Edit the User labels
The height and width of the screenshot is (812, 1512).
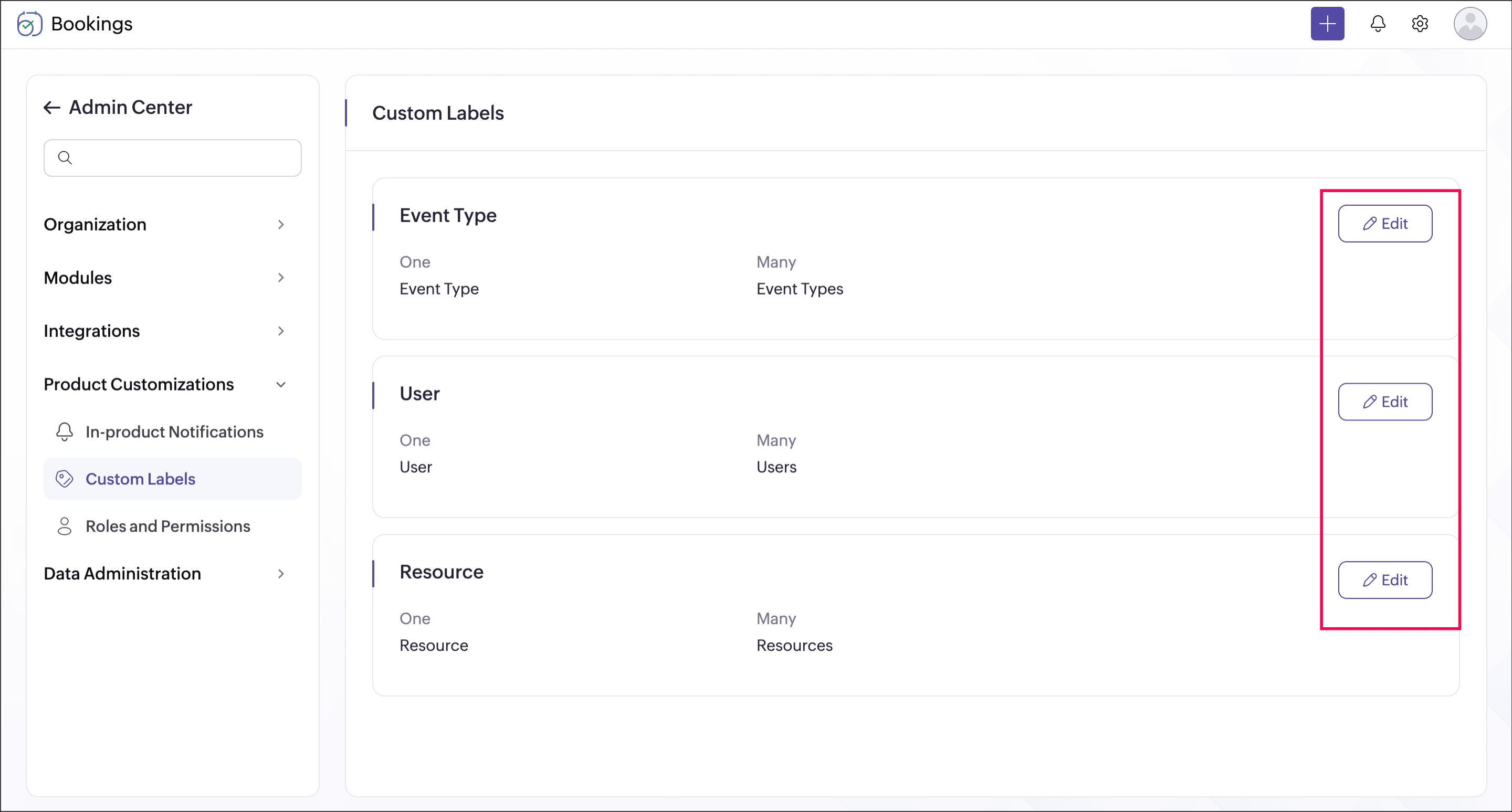[1384, 402]
